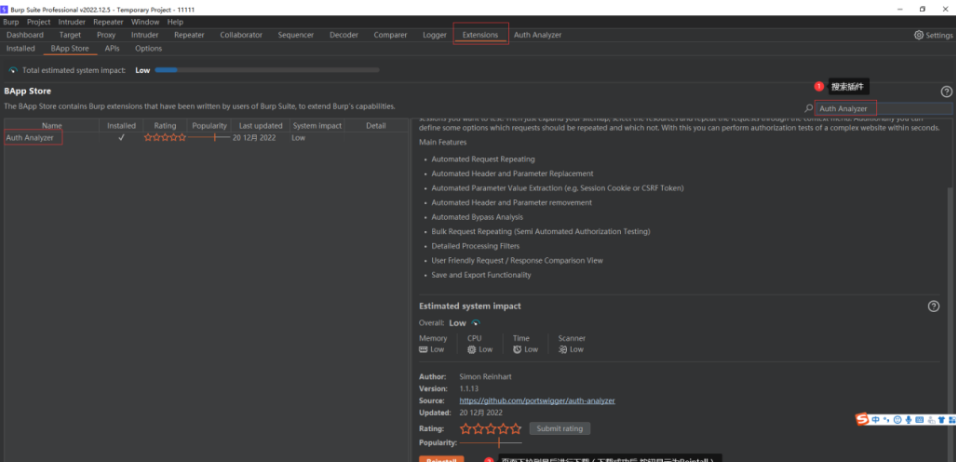Click the search magnifier icon
This screenshot has width=956, height=462.
click(x=808, y=108)
